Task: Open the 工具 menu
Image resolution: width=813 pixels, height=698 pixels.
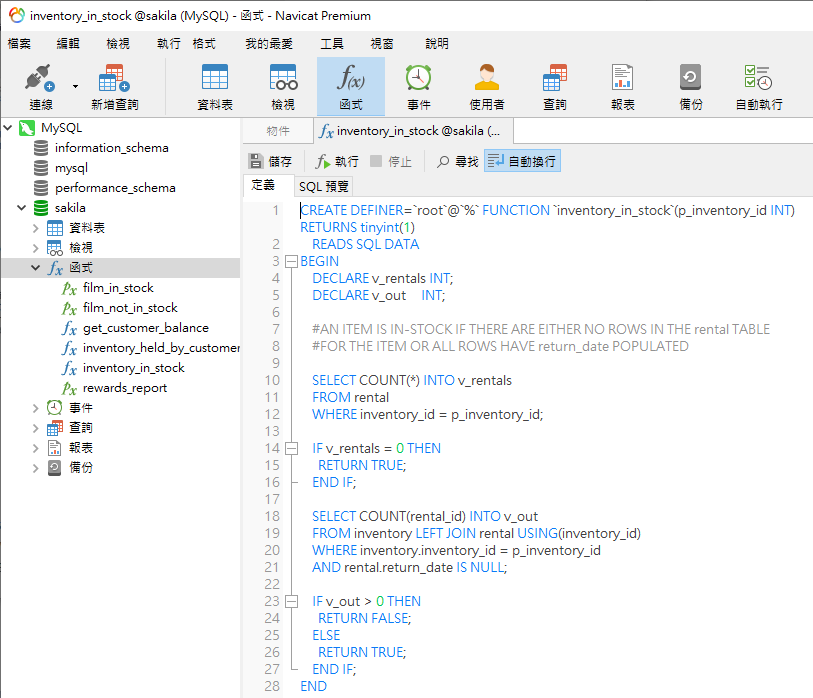Action: (x=331, y=44)
